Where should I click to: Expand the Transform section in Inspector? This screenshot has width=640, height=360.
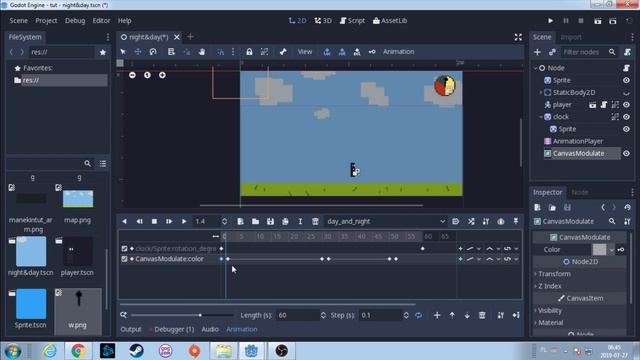click(x=554, y=274)
